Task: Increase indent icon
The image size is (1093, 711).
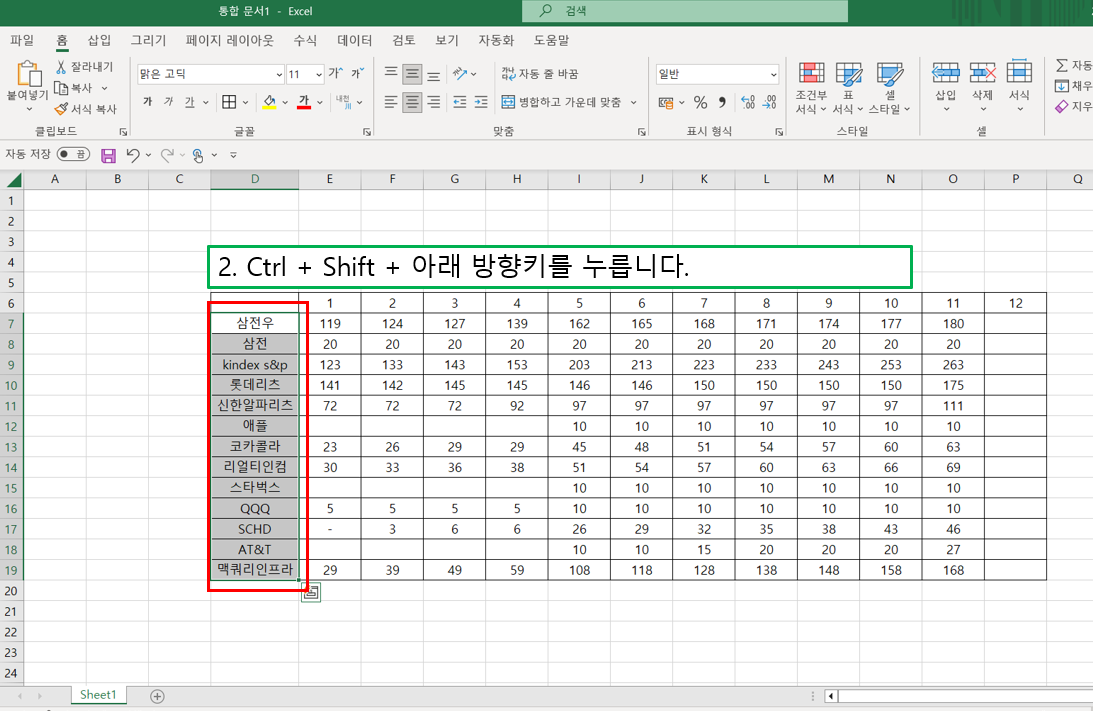Action: pyautogui.click(x=481, y=102)
